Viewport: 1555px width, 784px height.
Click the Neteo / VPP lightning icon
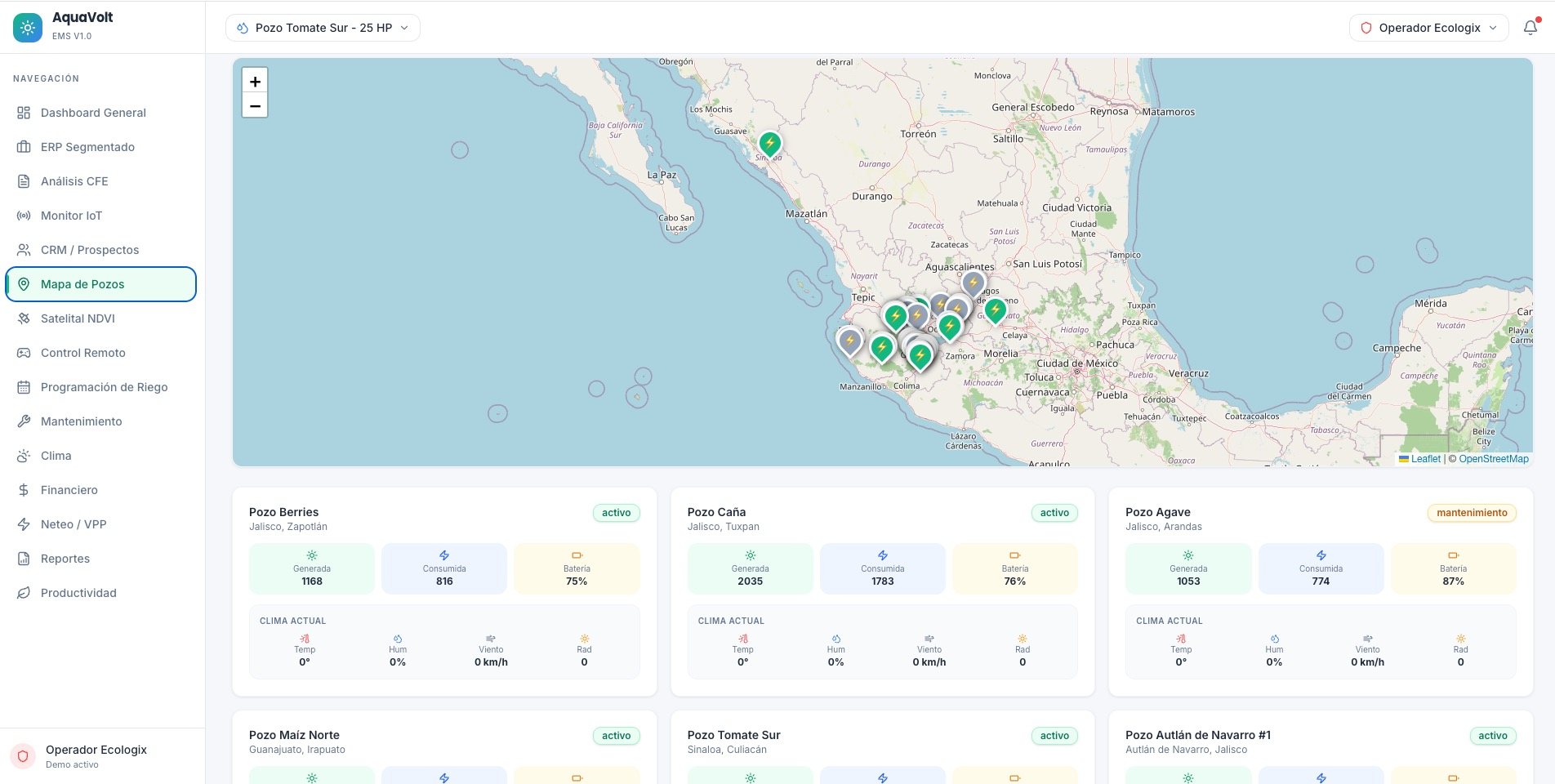click(24, 524)
